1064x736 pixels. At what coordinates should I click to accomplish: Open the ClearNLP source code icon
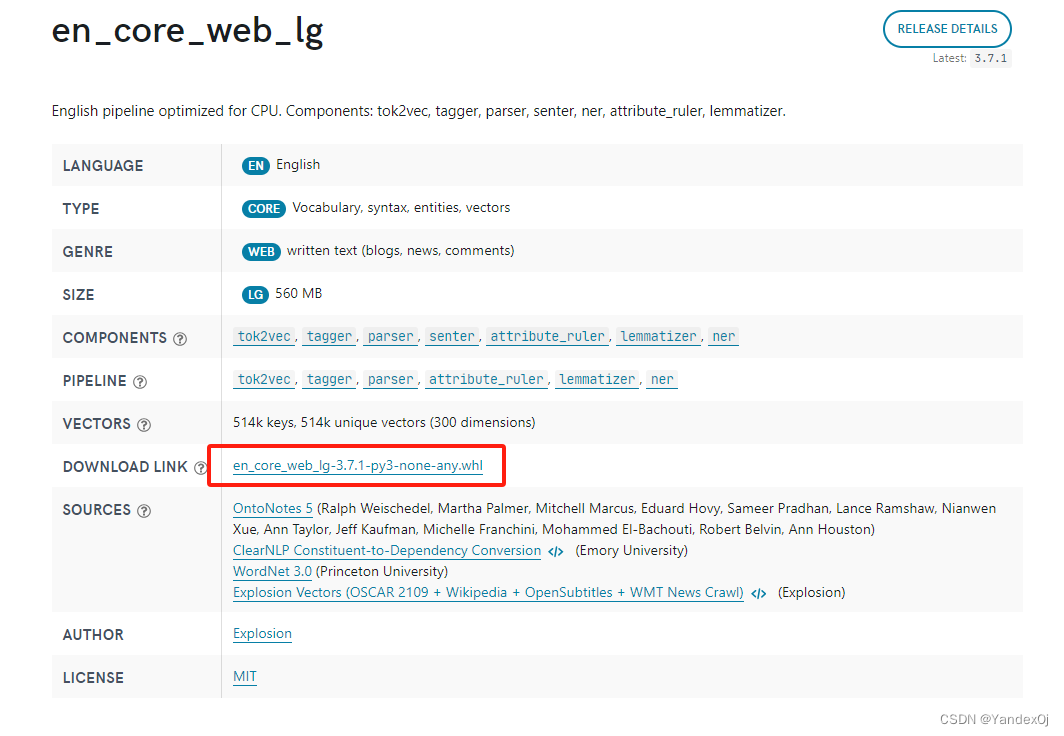[556, 551]
